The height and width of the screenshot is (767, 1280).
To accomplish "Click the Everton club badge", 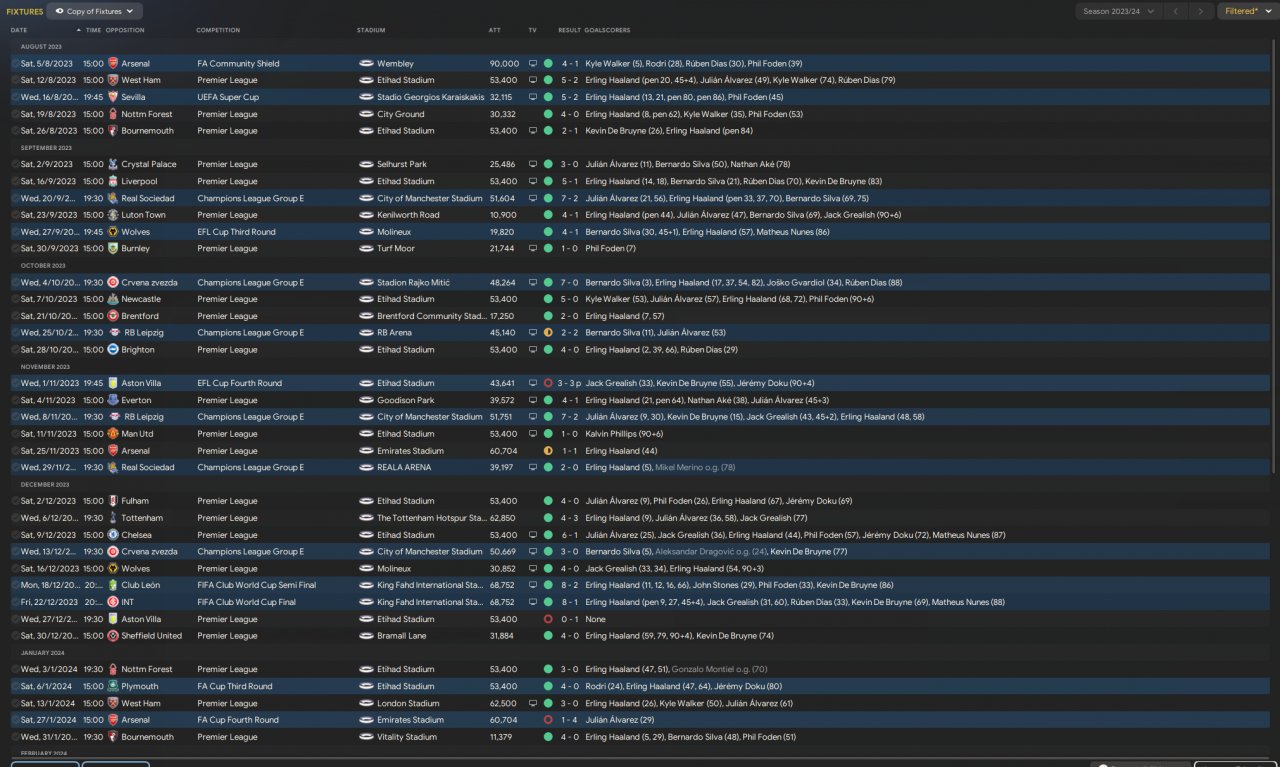I will point(113,400).
